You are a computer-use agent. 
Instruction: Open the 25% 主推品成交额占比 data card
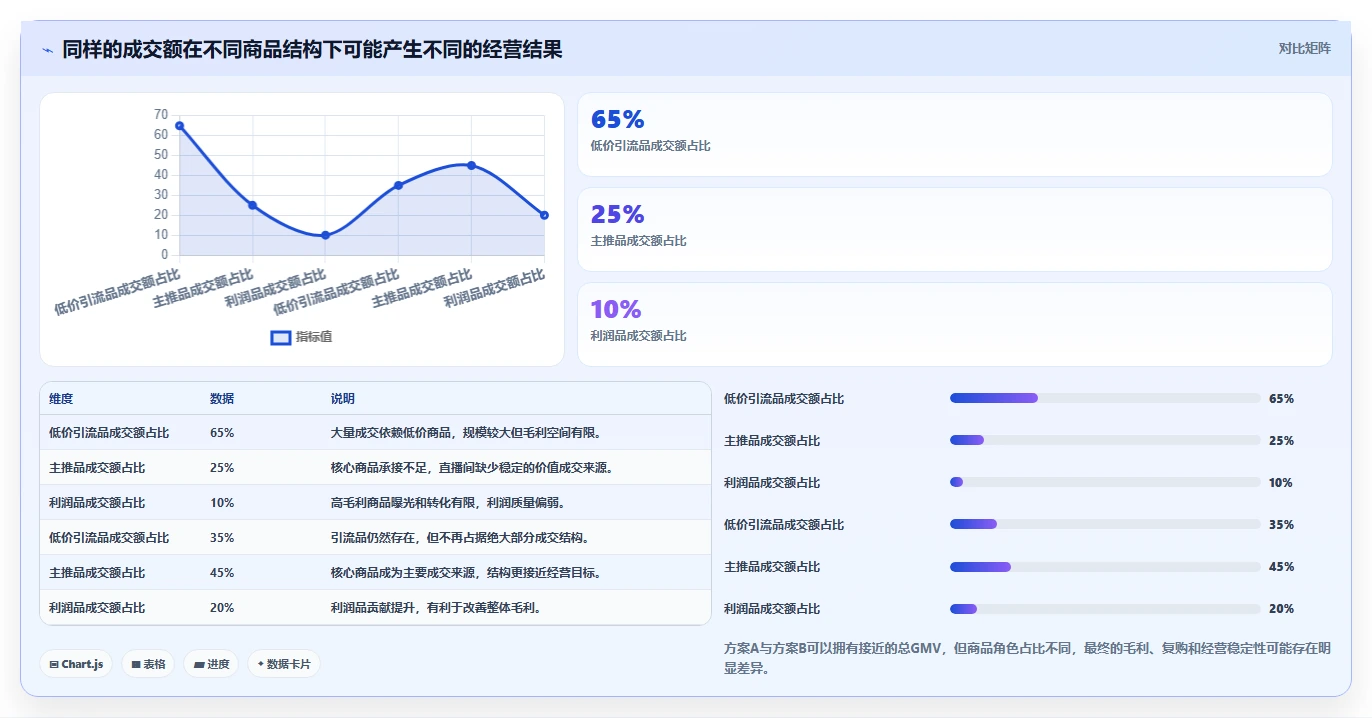tap(955, 230)
